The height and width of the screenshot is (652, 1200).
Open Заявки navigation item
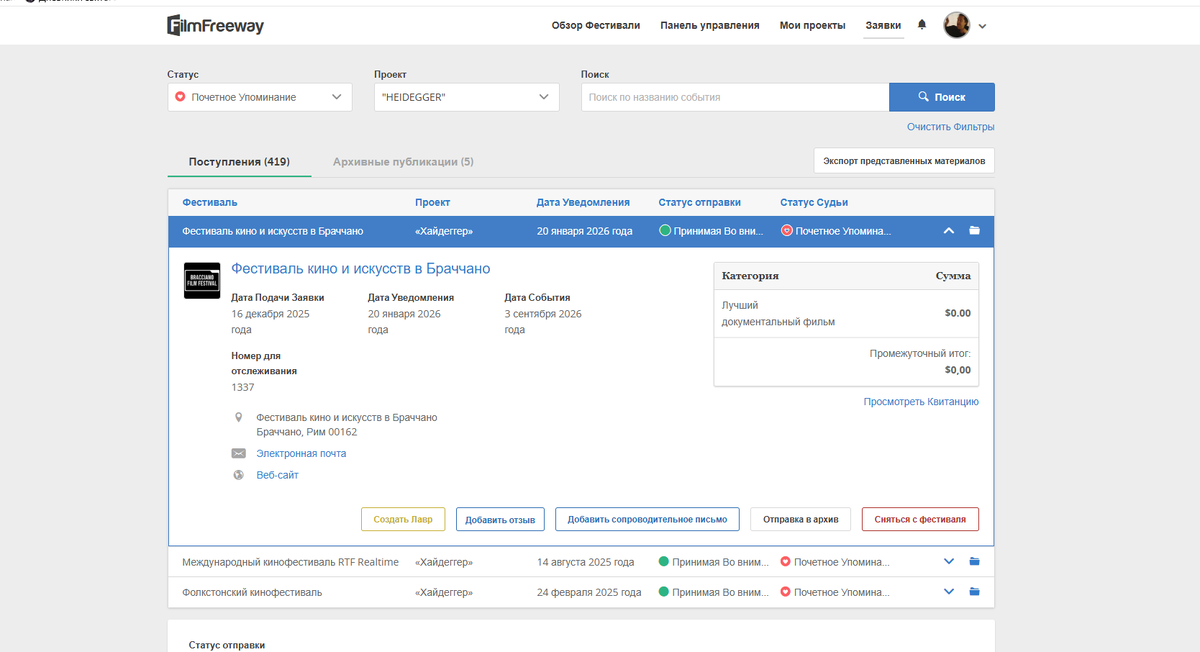point(883,26)
